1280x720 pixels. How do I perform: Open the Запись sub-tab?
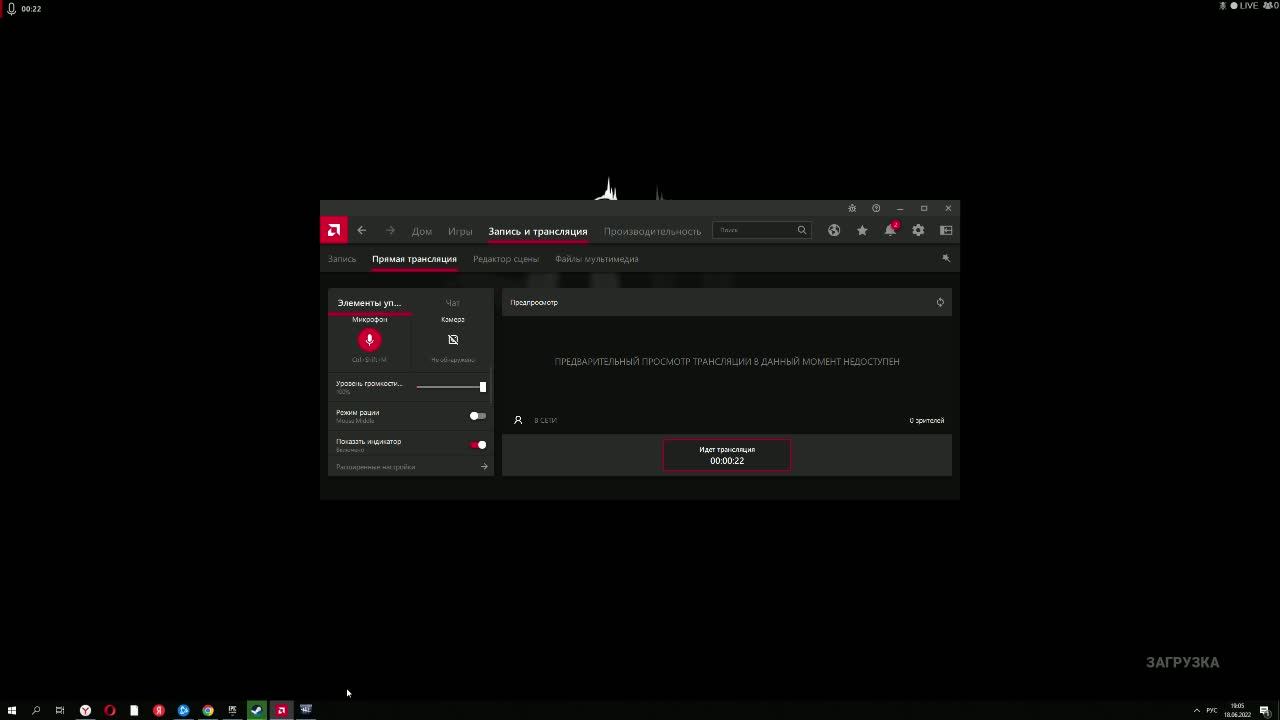(x=342, y=259)
